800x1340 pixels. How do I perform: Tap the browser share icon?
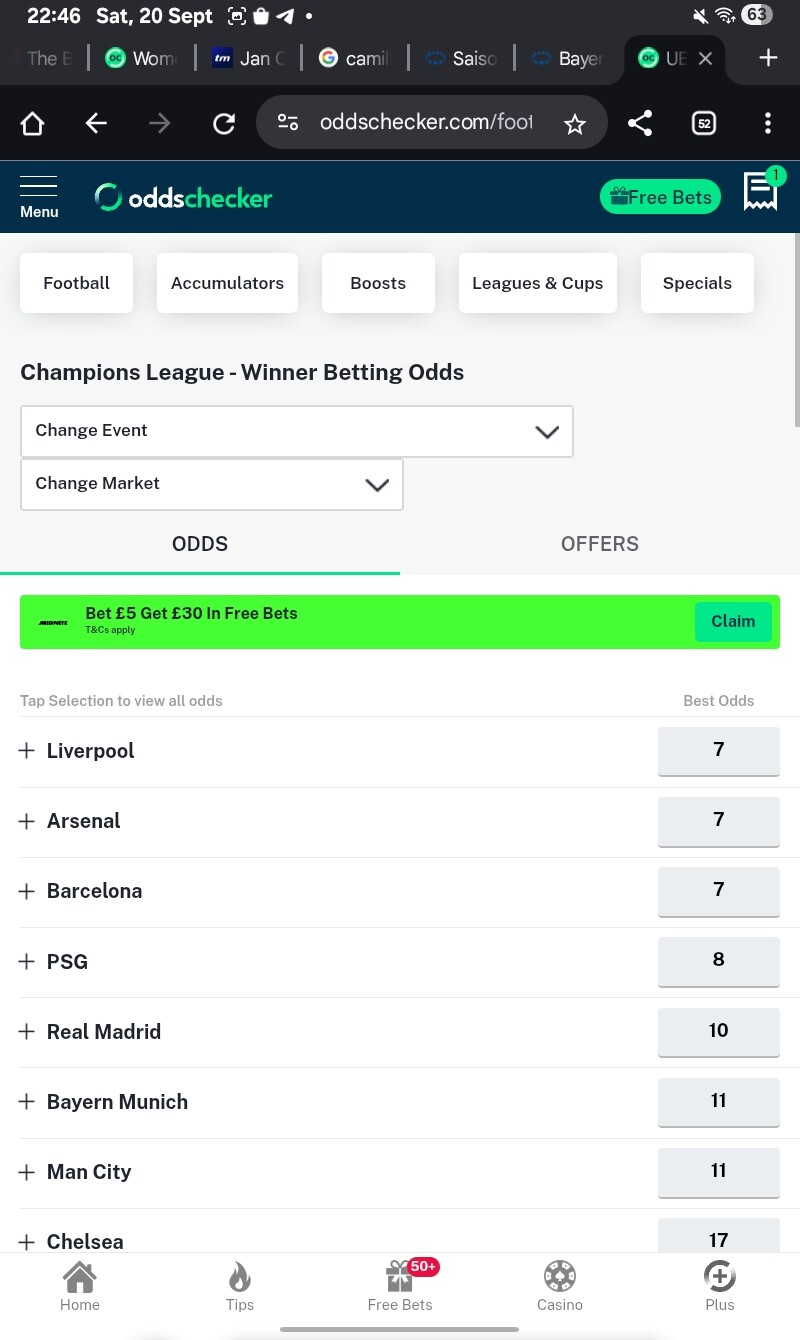point(640,123)
